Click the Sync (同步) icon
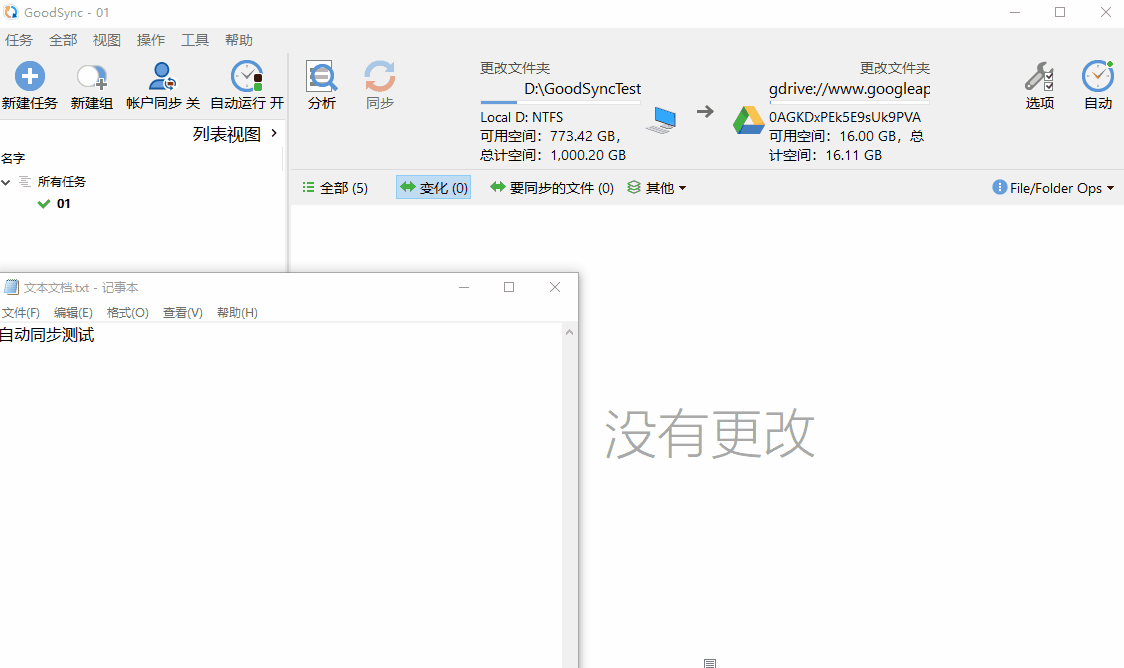The image size is (1124, 668). tap(380, 76)
